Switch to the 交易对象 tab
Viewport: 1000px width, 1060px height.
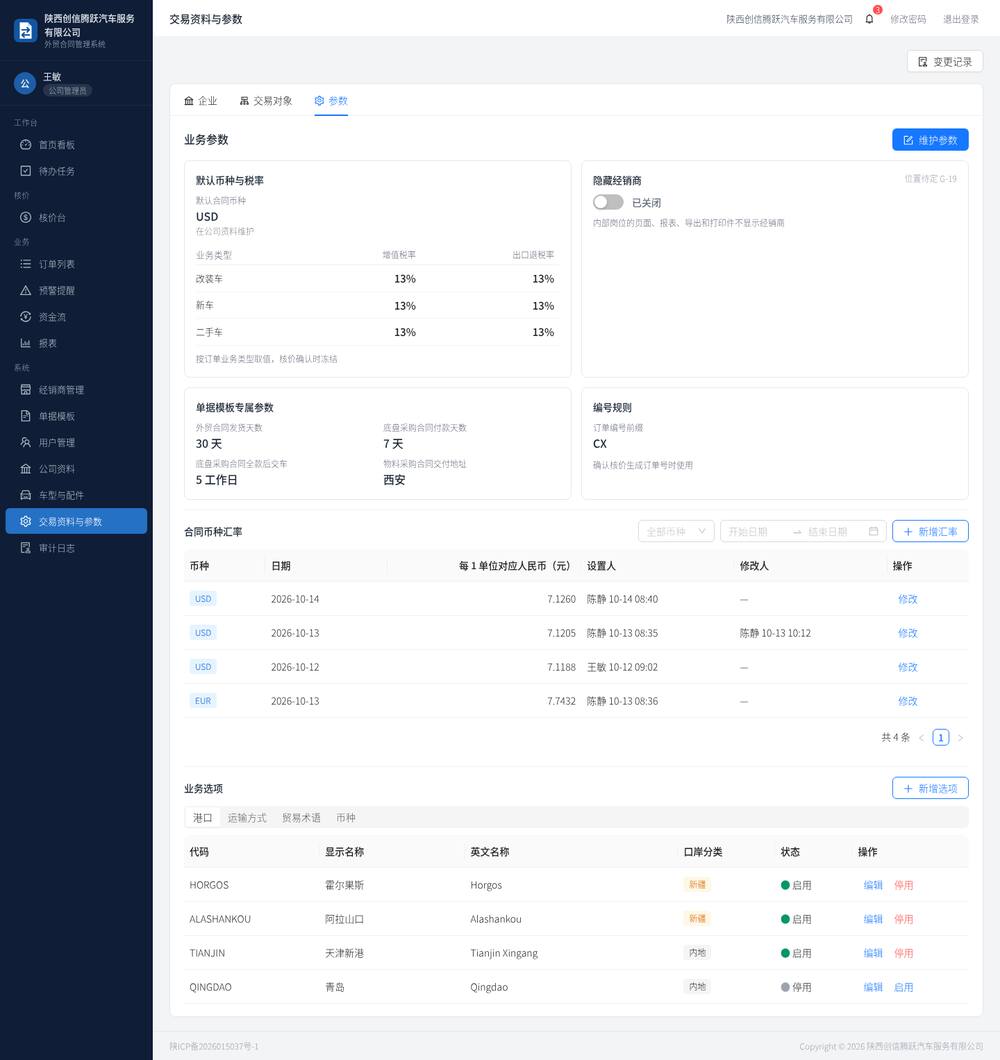(266, 101)
